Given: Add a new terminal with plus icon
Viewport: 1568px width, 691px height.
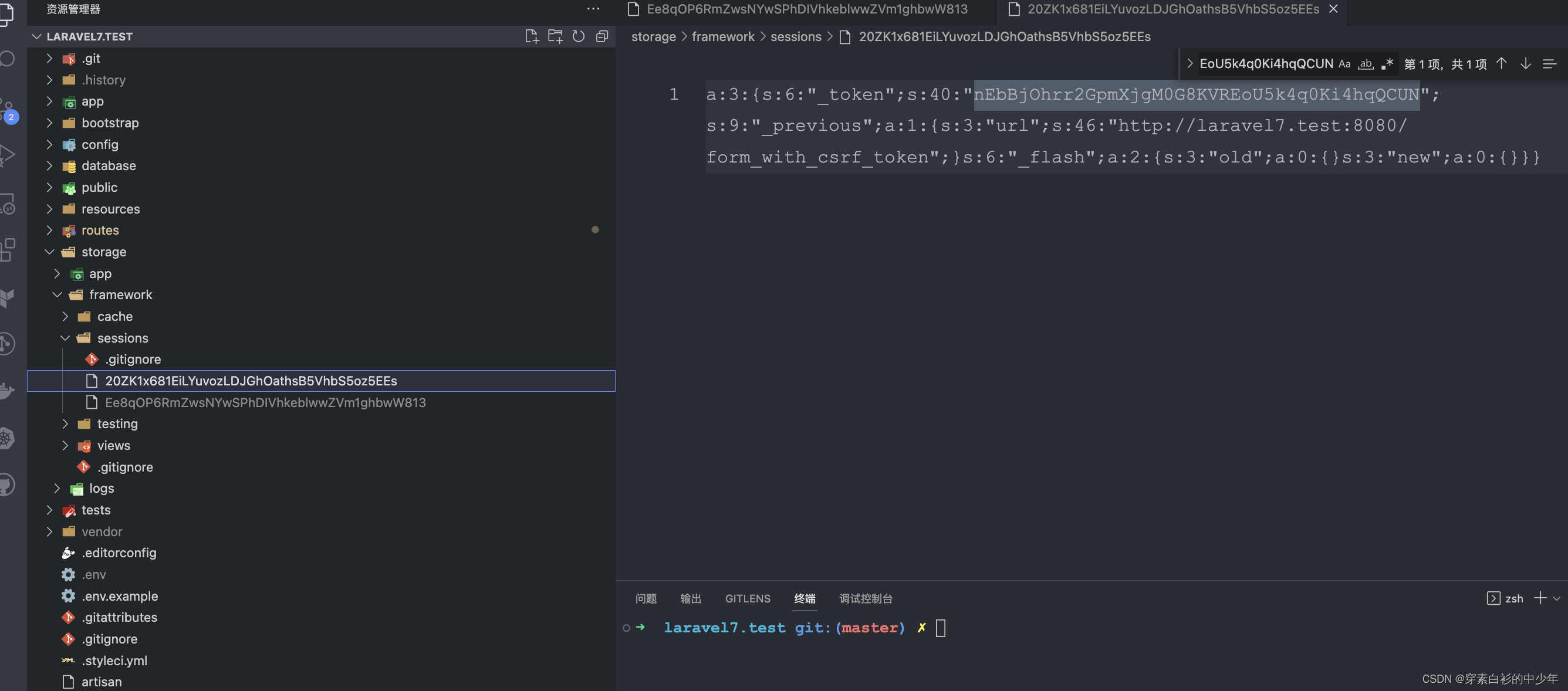Looking at the screenshot, I should [1540, 598].
